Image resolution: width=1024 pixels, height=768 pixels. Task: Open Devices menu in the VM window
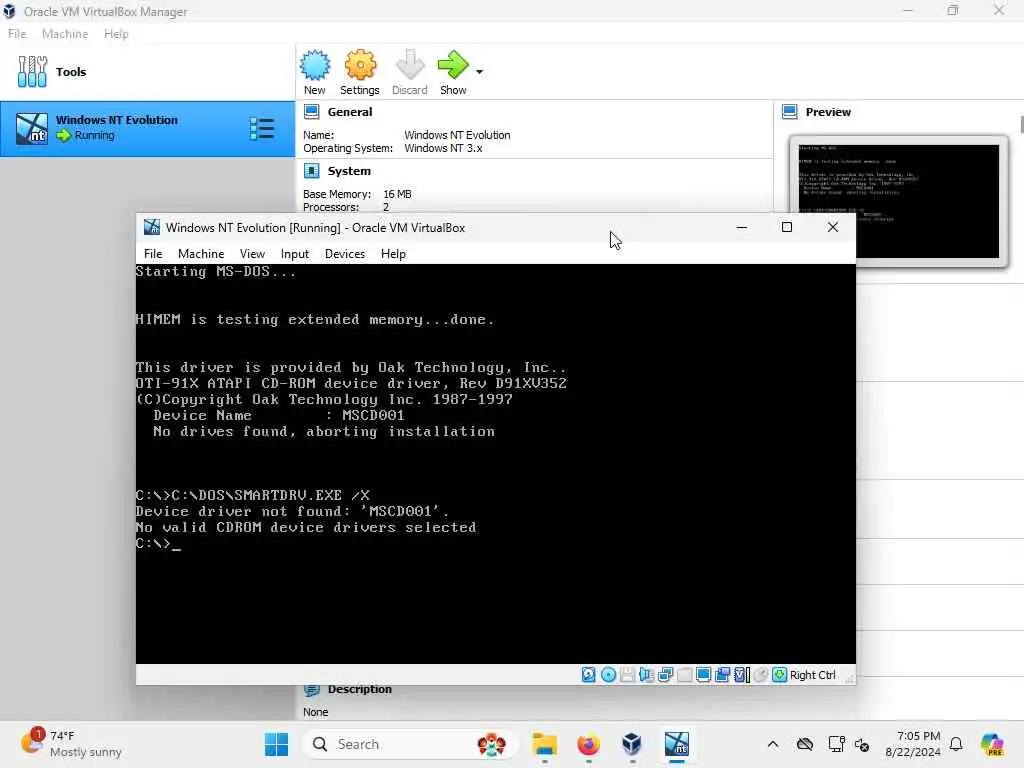(x=345, y=254)
